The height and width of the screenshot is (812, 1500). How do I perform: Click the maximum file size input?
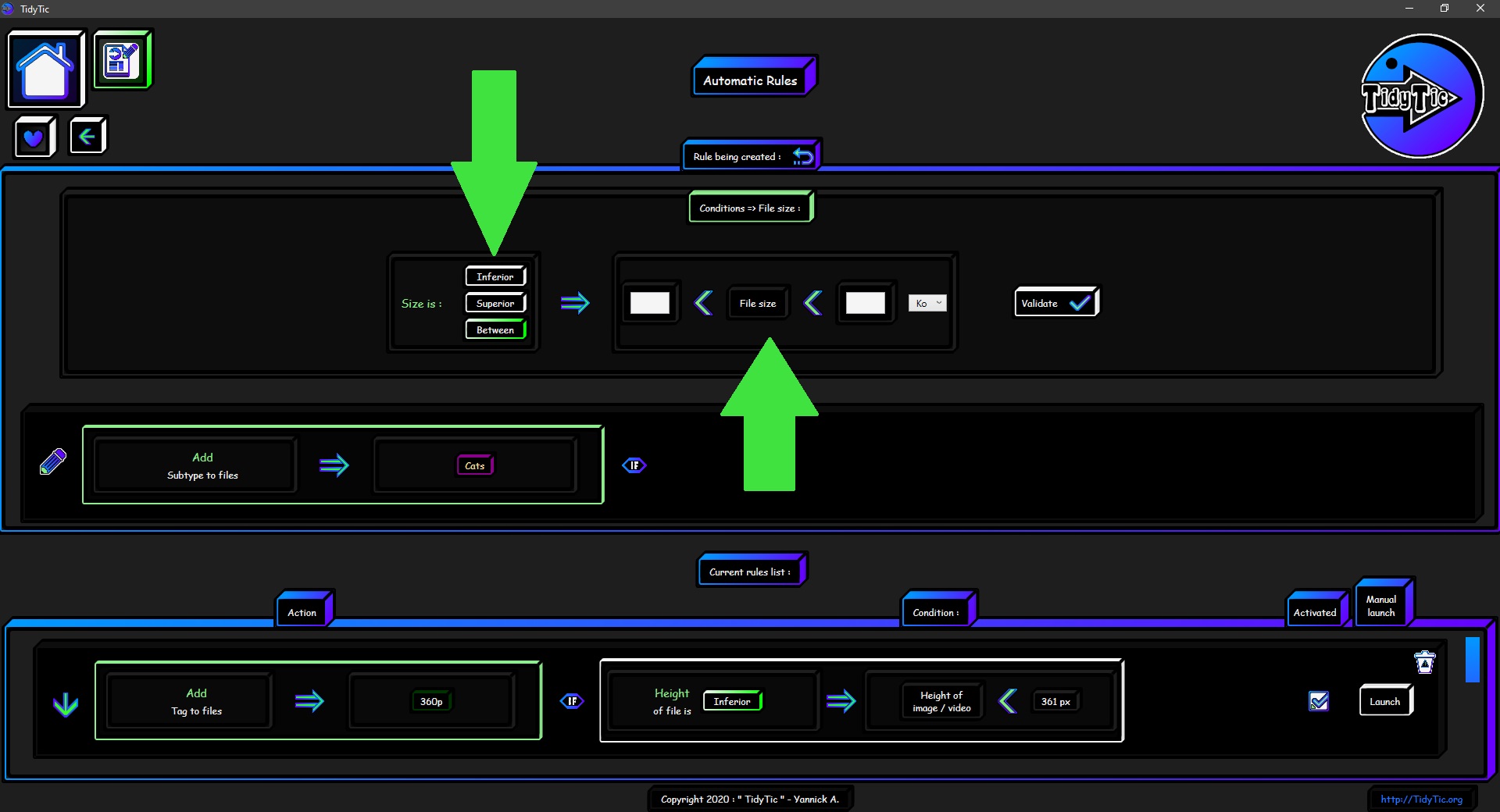point(866,303)
